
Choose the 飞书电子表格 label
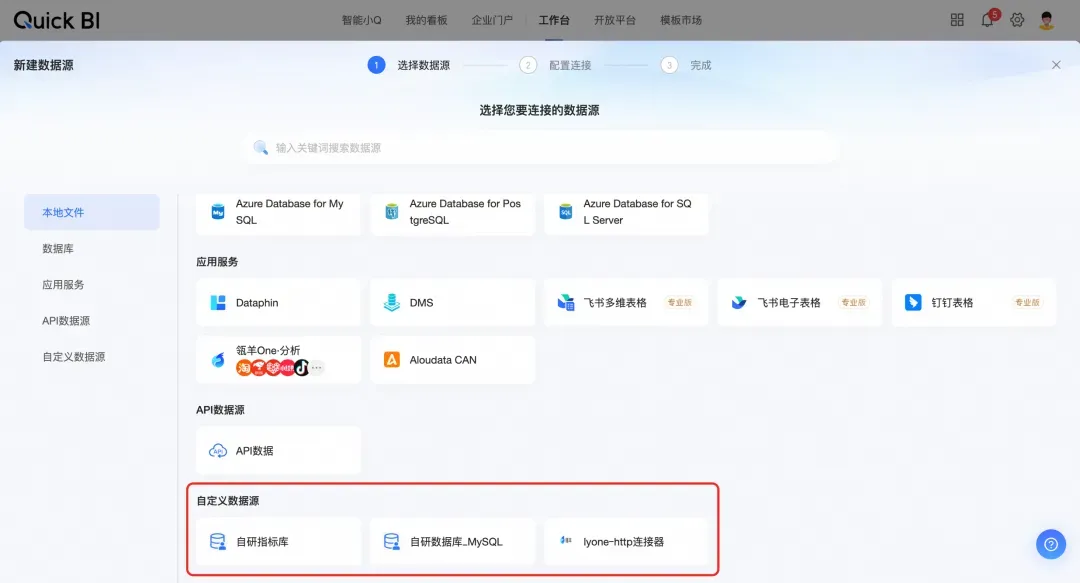click(789, 303)
